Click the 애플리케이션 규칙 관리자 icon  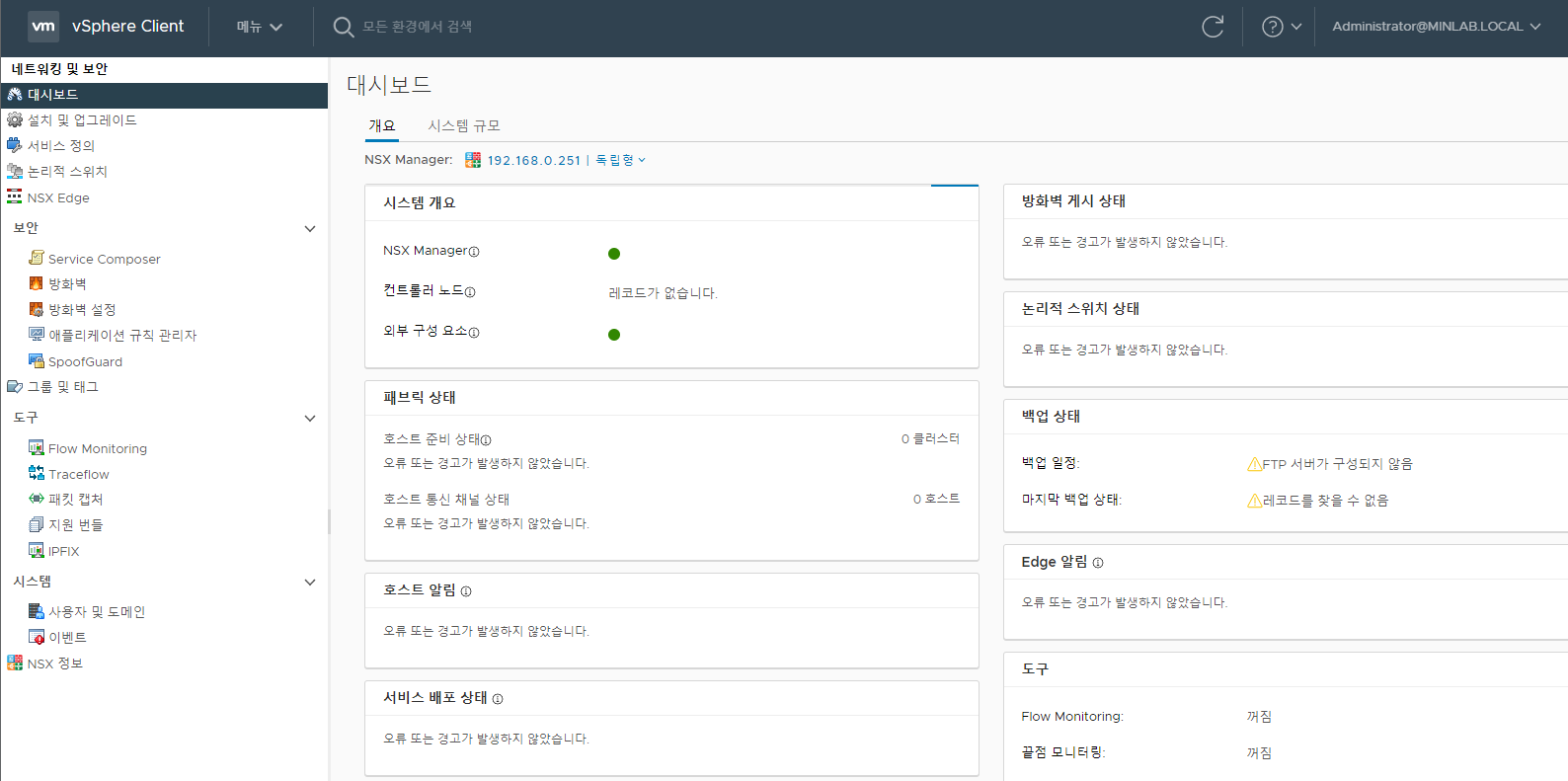click(x=37, y=335)
